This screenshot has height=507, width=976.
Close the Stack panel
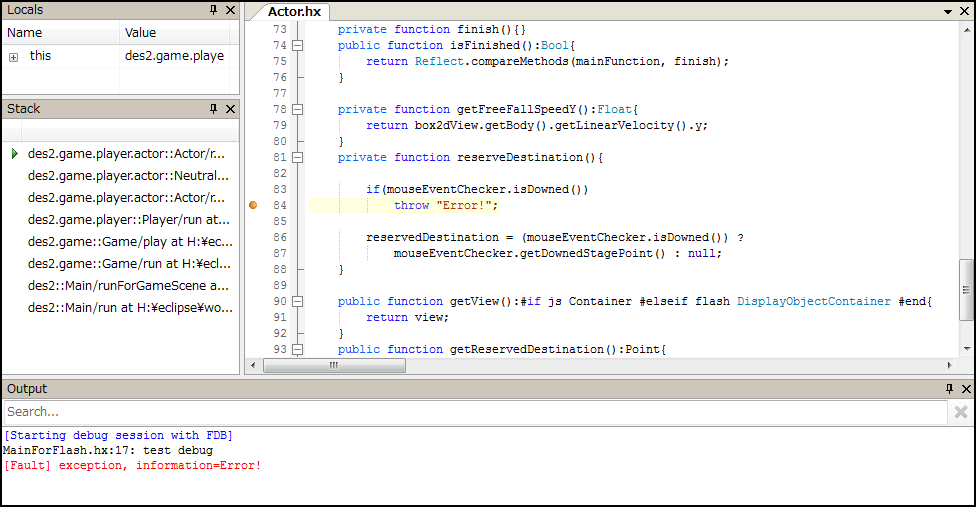pos(230,109)
